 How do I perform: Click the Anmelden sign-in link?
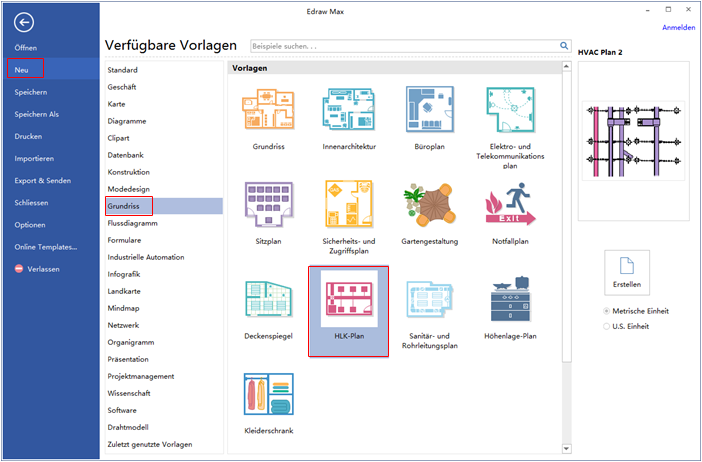(679, 27)
